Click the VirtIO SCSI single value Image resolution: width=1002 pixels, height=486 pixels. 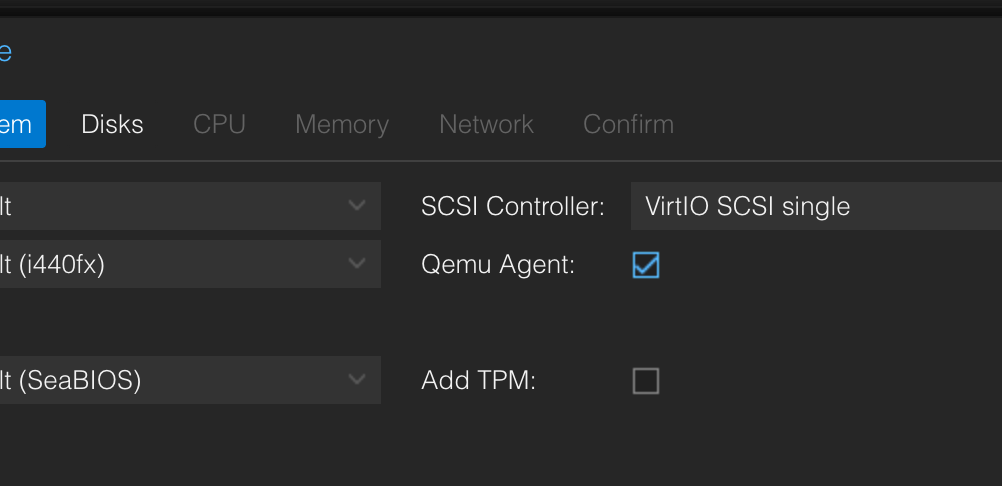(x=747, y=207)
